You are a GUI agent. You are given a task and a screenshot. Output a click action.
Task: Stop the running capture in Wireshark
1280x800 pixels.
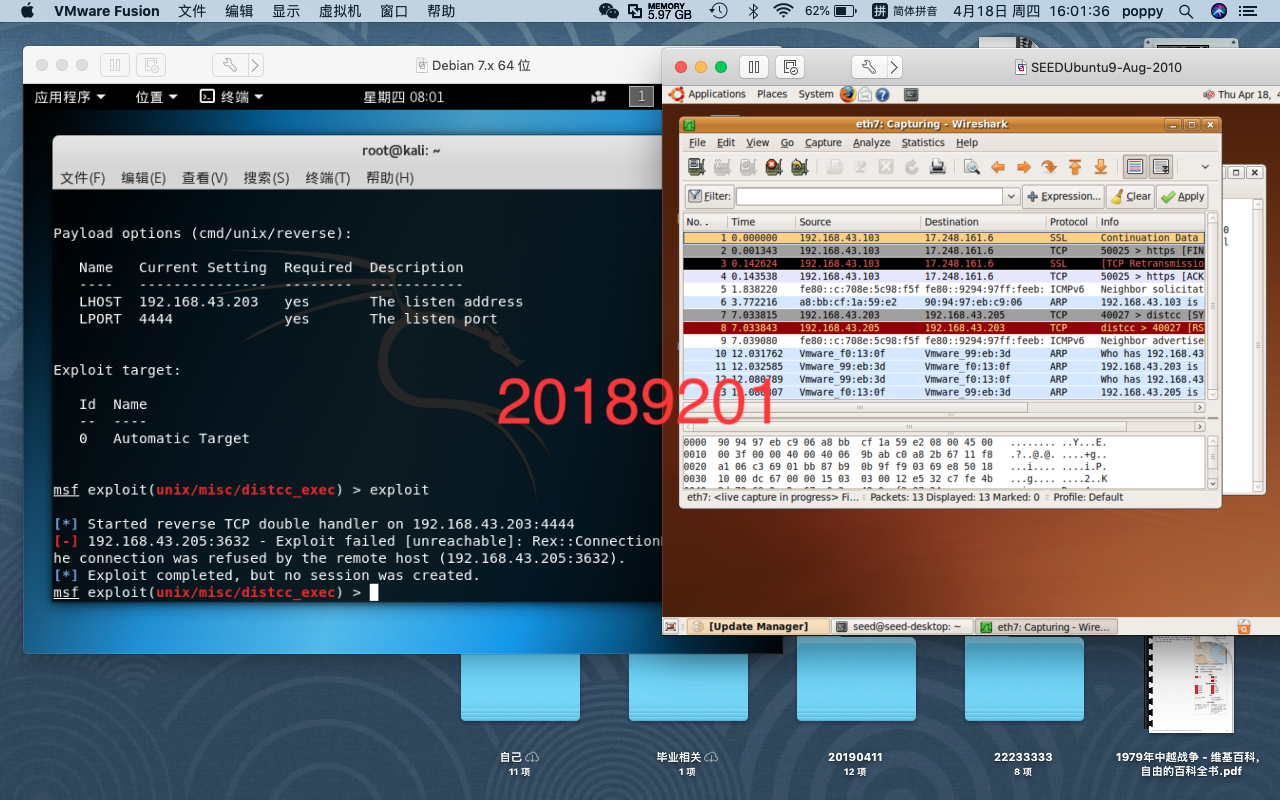click(x=773, y=167)
